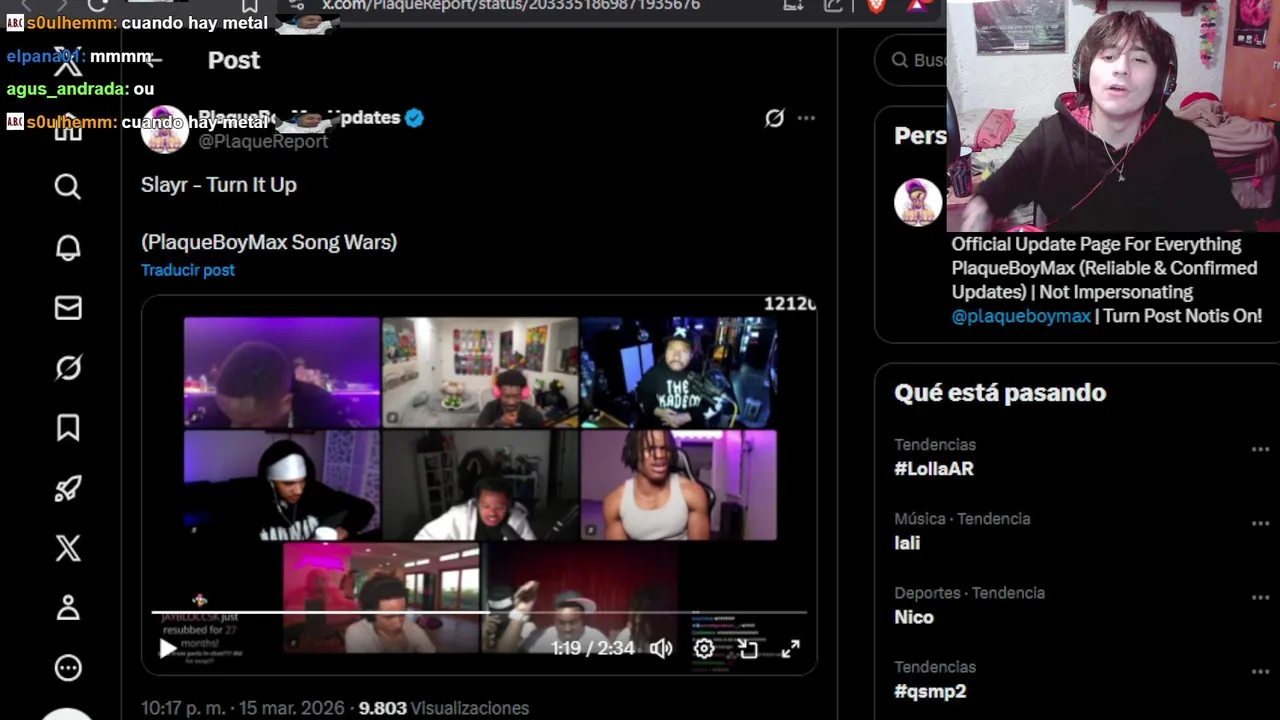Click the Brave shield icon in address bar
The width and height of the screenshot is (1280, 720).
[x=876, y=6]
